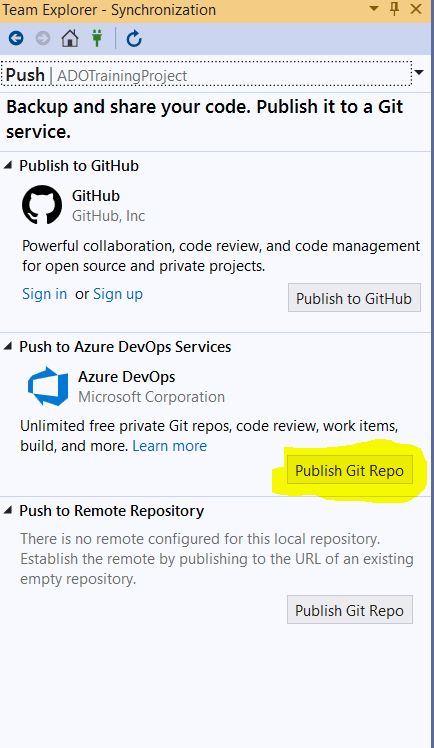
Task: Toggle Auto Hide pin icon
Action: point(394,9)
